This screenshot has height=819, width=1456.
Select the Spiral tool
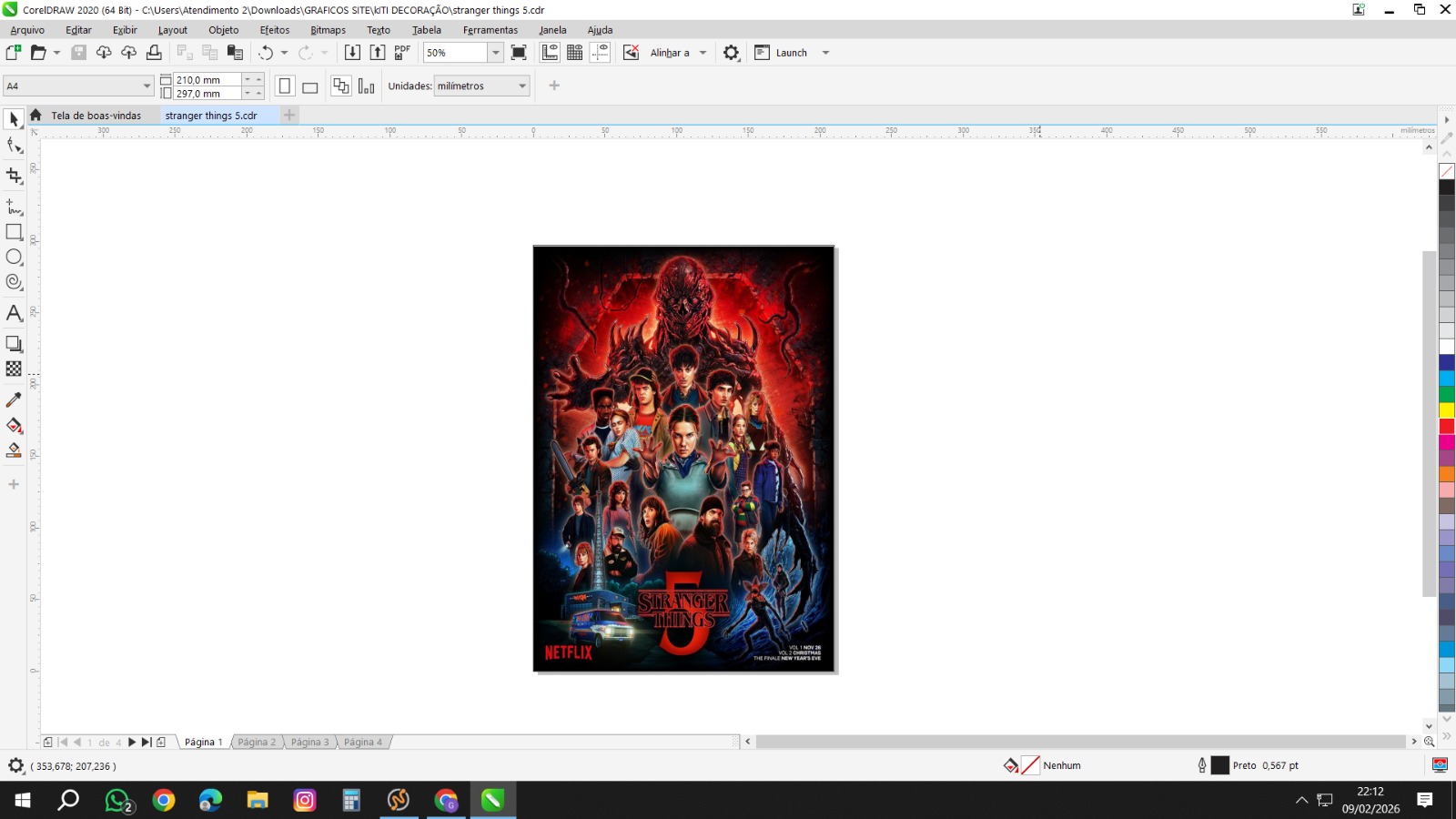coord(14,282)
